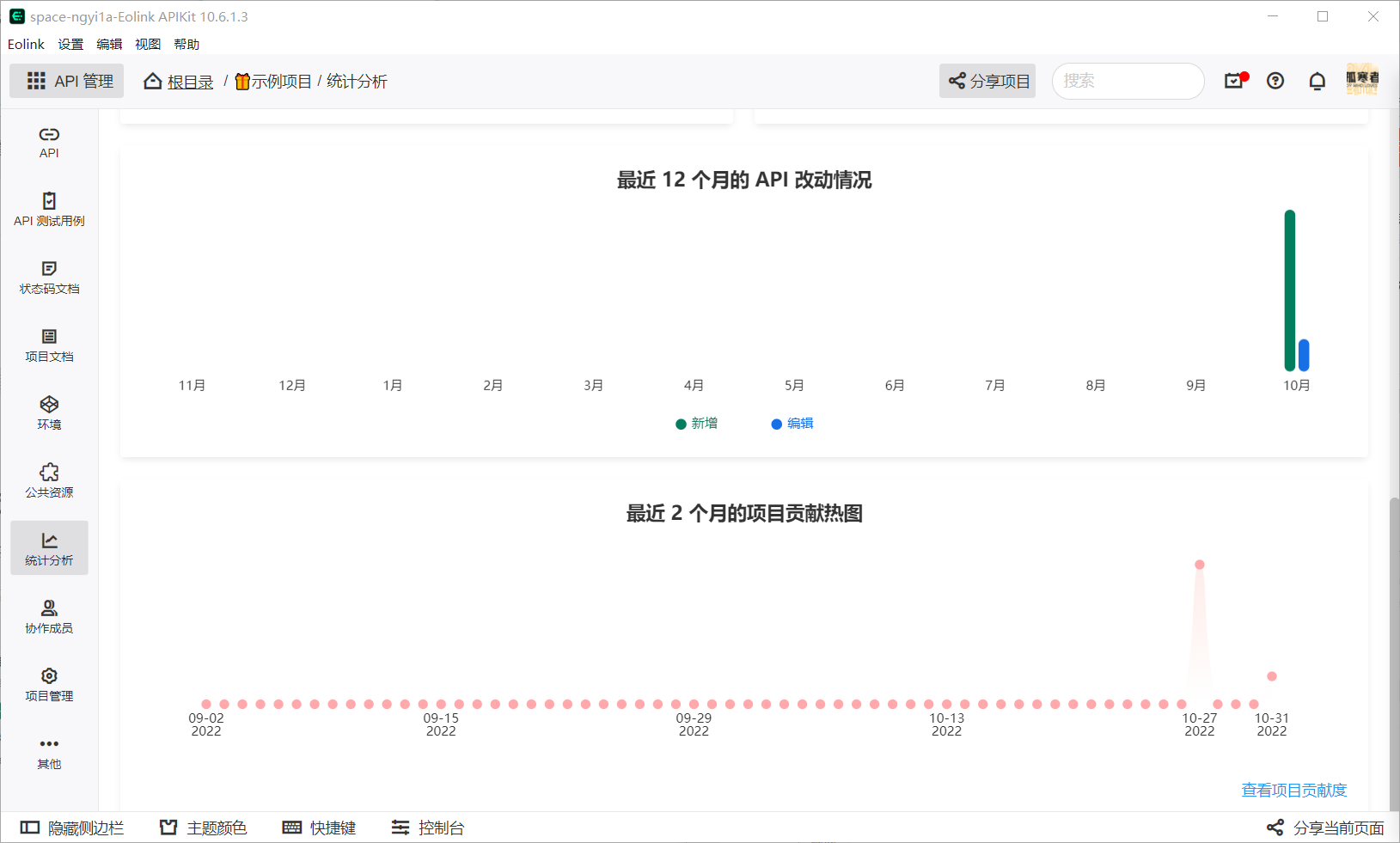Screen dimensions: 1400x843
Task: Open 控制台 from status bar
Action: (x=428, y=828)
